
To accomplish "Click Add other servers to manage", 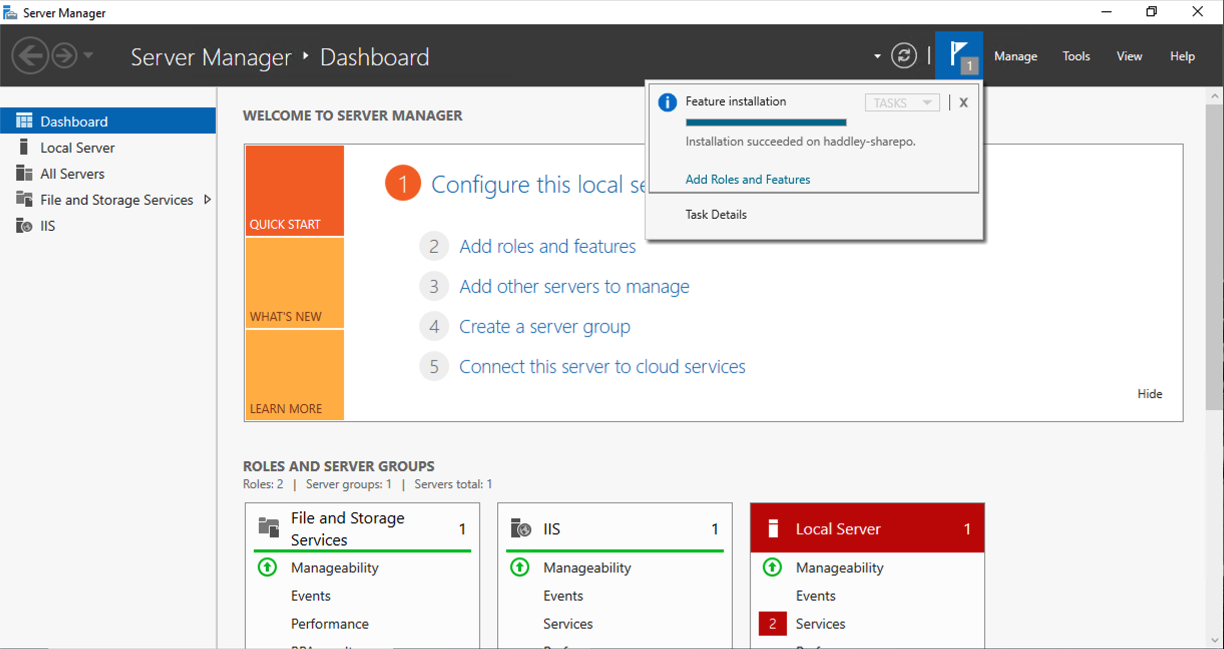I will (x=574, y=286).
